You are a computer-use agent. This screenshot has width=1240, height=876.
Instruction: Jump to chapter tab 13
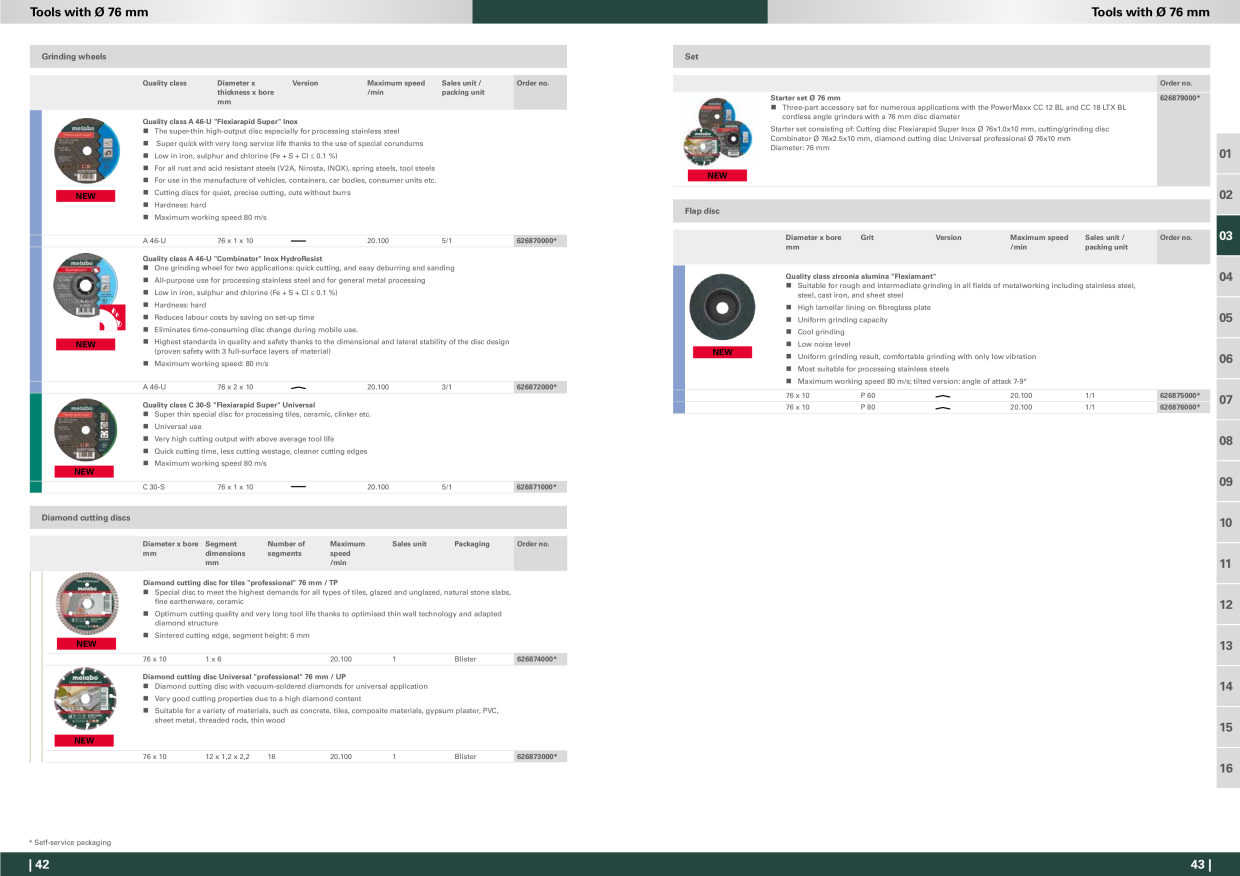[x=1226, y=646]
